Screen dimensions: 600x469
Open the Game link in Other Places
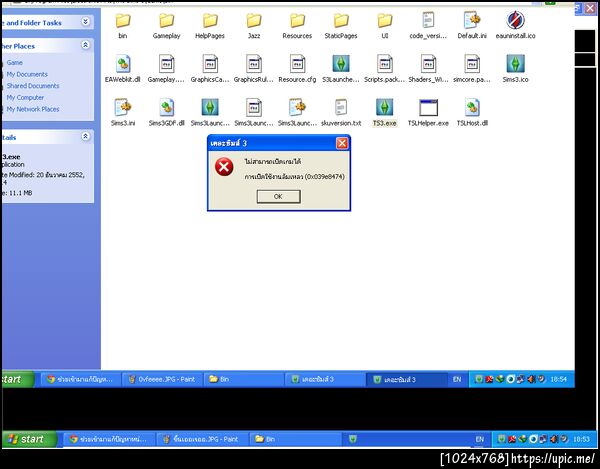point(15,62)
